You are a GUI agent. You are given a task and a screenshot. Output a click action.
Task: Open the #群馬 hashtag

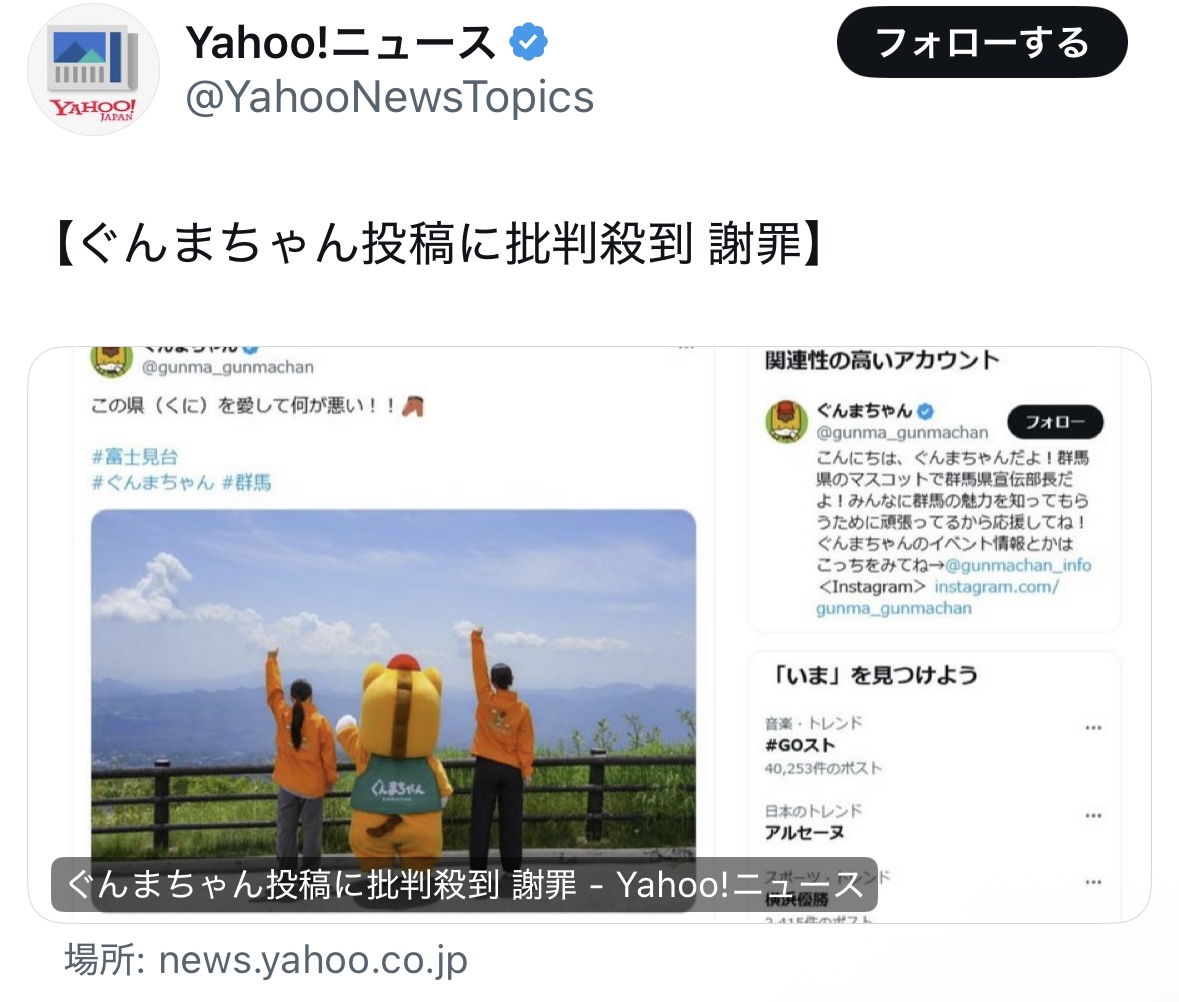247,482
